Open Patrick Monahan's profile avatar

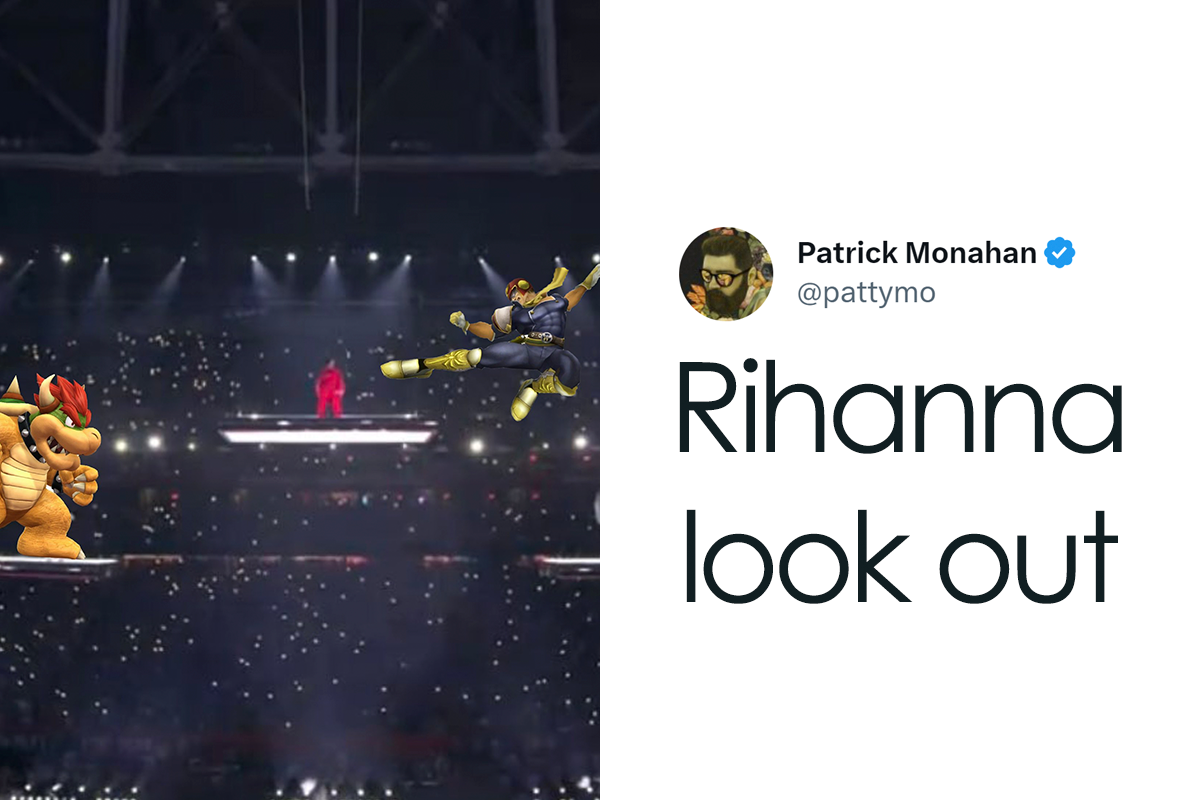tap(725, 273)
